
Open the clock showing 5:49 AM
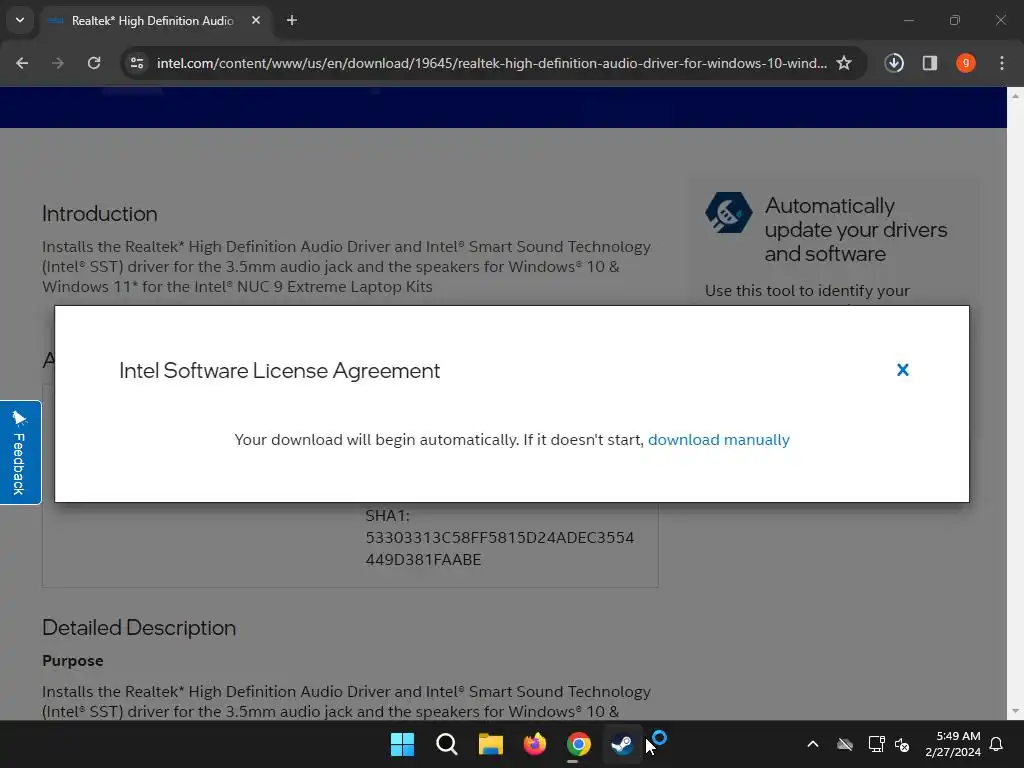(953, 744)
